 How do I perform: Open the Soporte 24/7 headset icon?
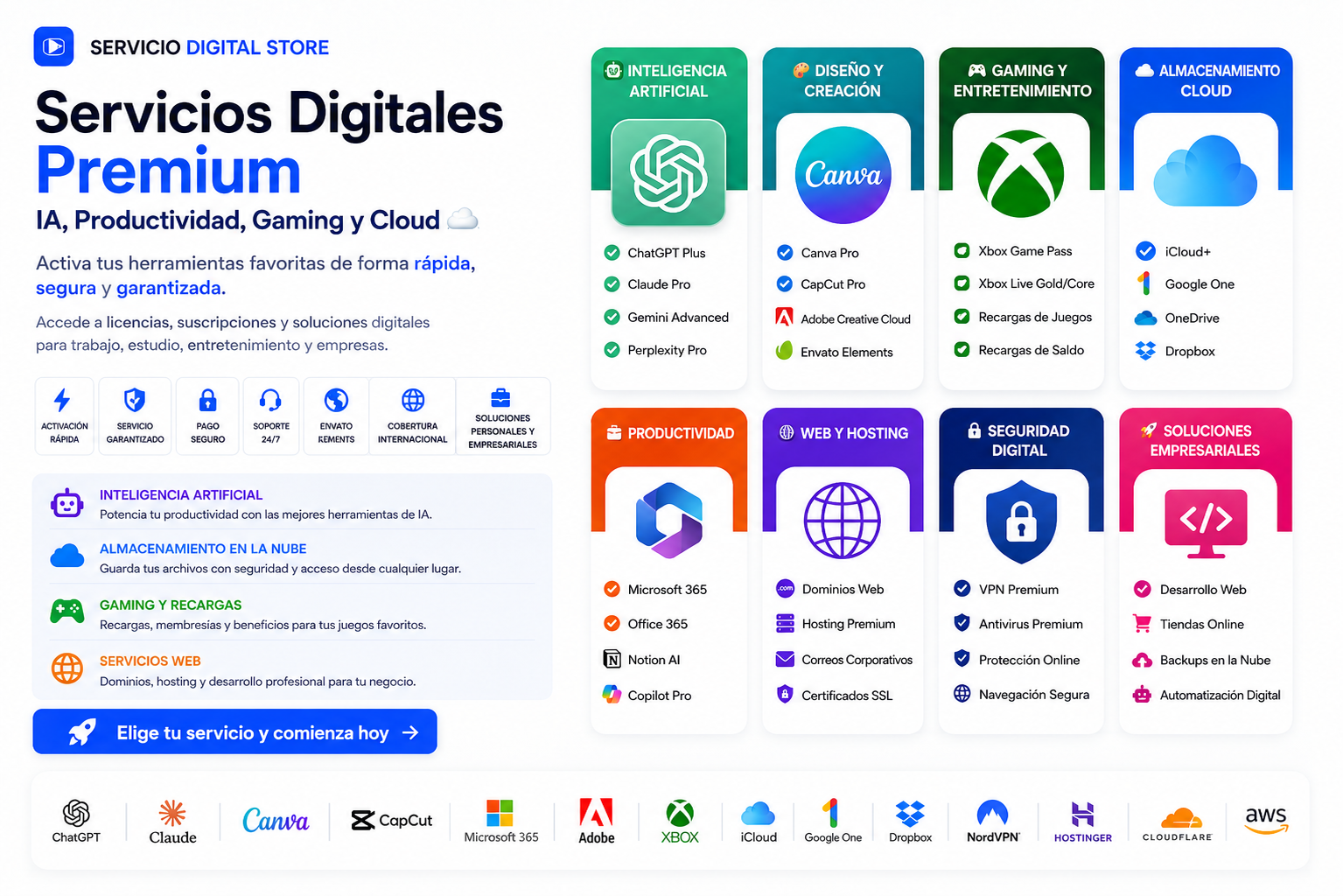pos(270,400)
